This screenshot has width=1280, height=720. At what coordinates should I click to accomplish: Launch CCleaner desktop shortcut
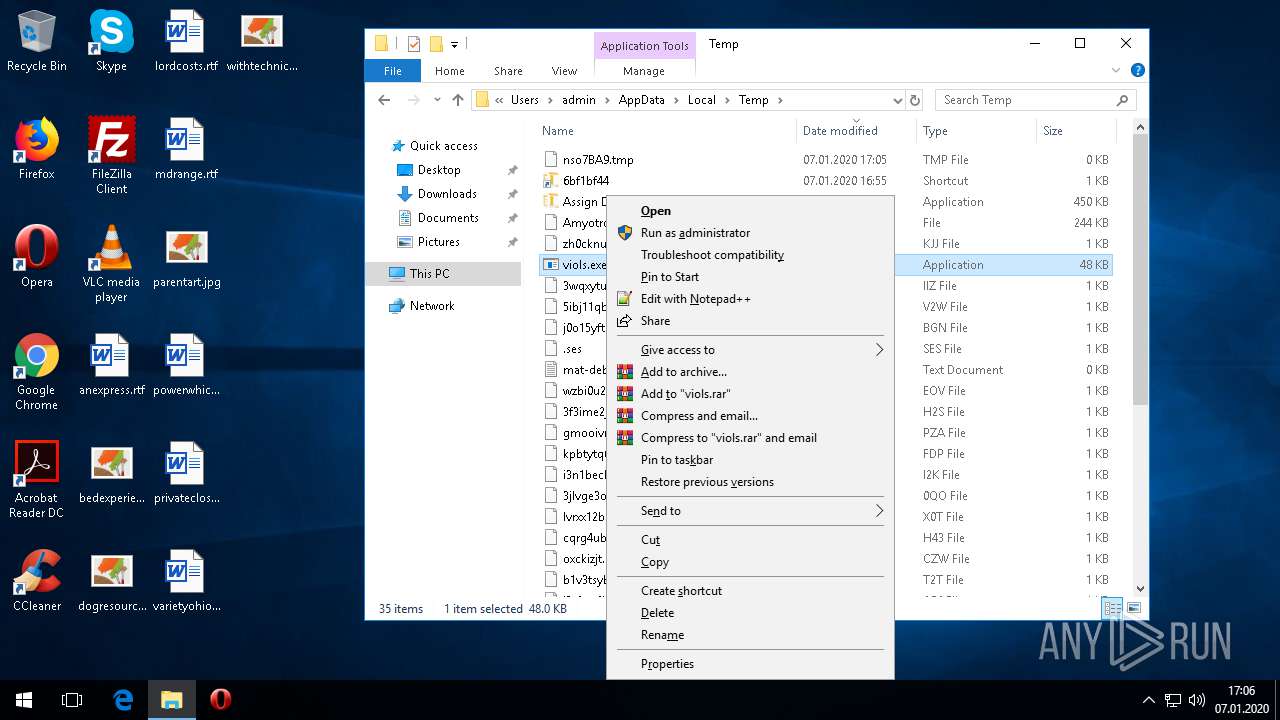pyautogui.click(x=36, y=581)
